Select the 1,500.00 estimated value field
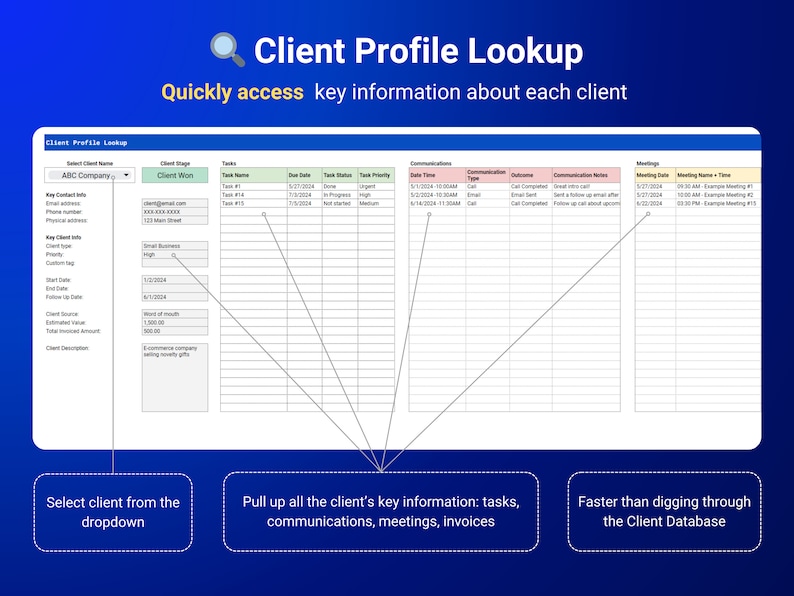 pyautogui.click(x=175, y=323)
